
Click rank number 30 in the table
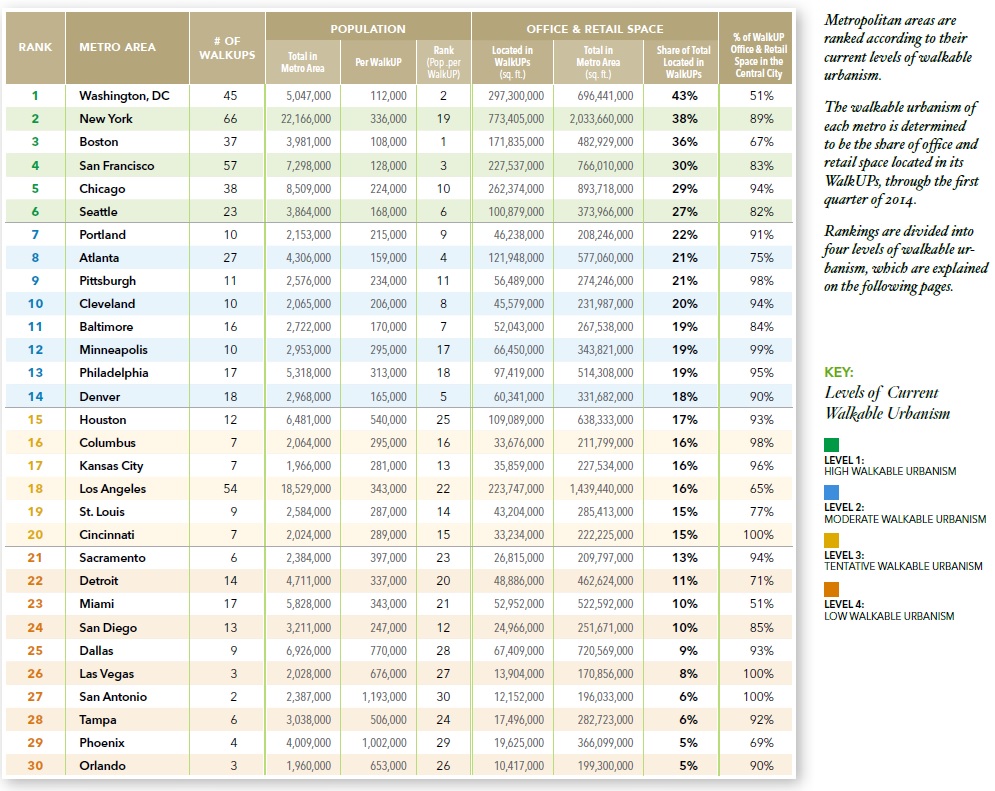tap(36, 766)
